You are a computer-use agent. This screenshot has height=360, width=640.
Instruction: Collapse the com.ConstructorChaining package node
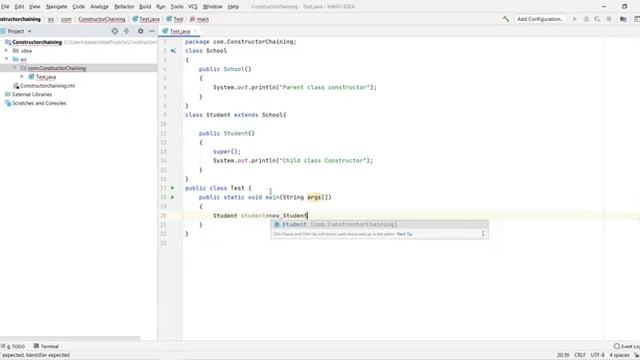tap(15, 68)
